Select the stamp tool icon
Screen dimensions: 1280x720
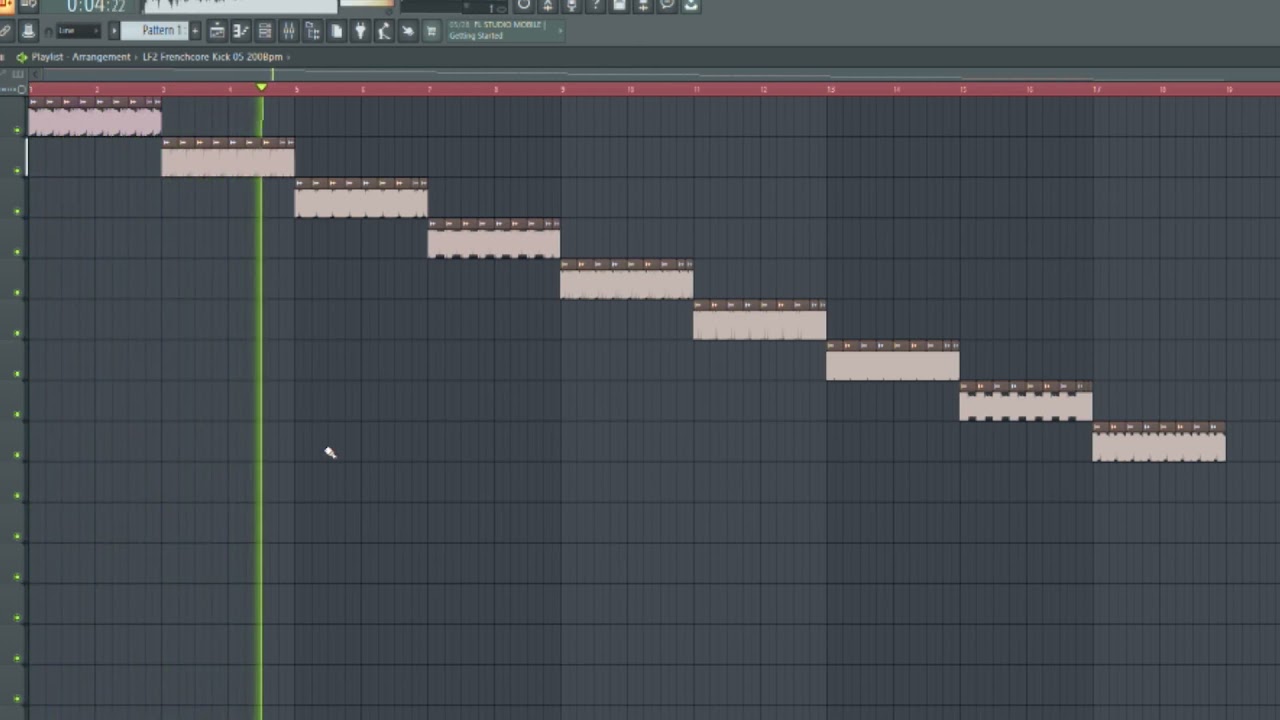pyautogui.click(x=28, y=31)
